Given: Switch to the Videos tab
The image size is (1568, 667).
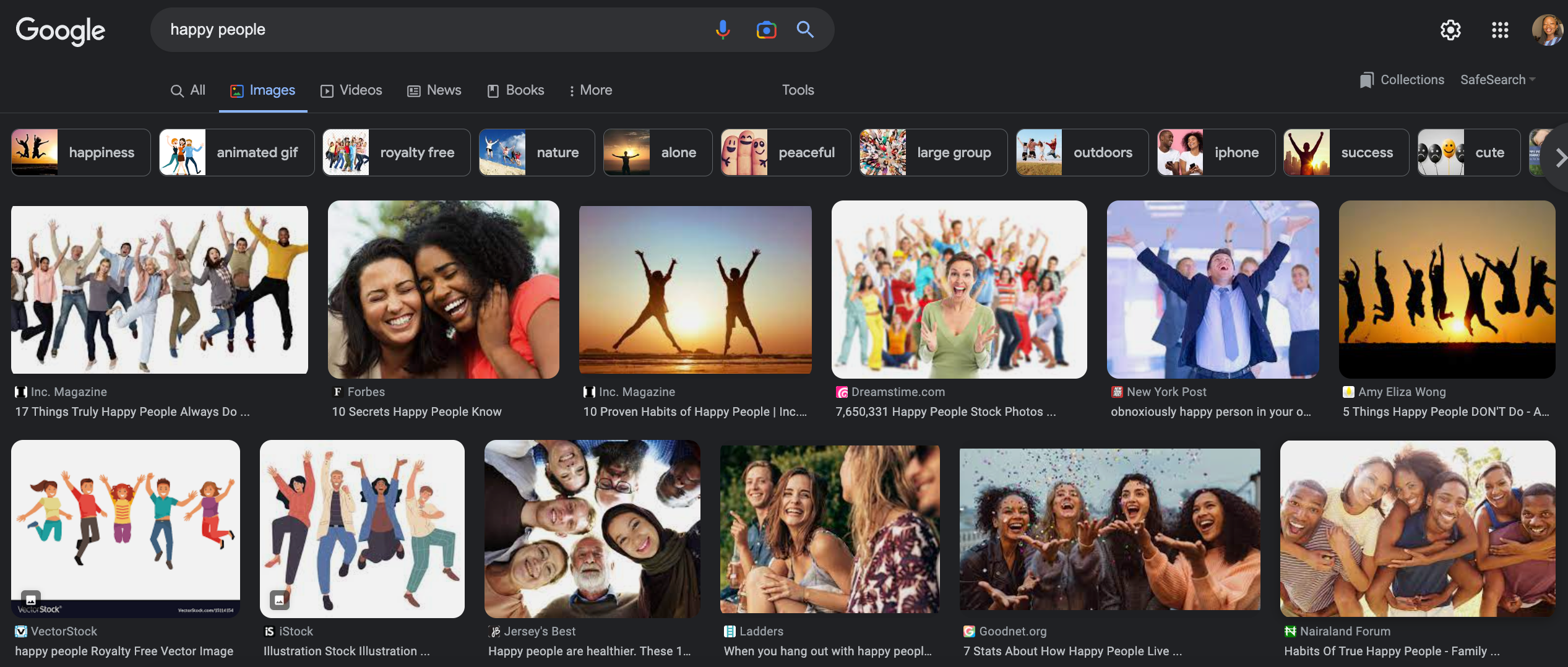Looking at the screenshot, I should (351, 90).
